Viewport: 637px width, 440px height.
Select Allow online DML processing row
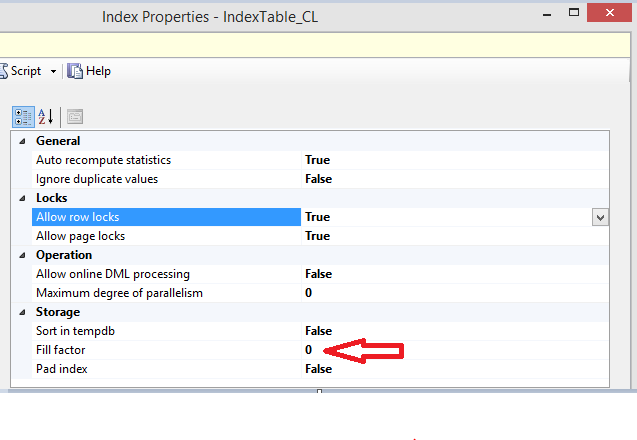coord(112,274)
